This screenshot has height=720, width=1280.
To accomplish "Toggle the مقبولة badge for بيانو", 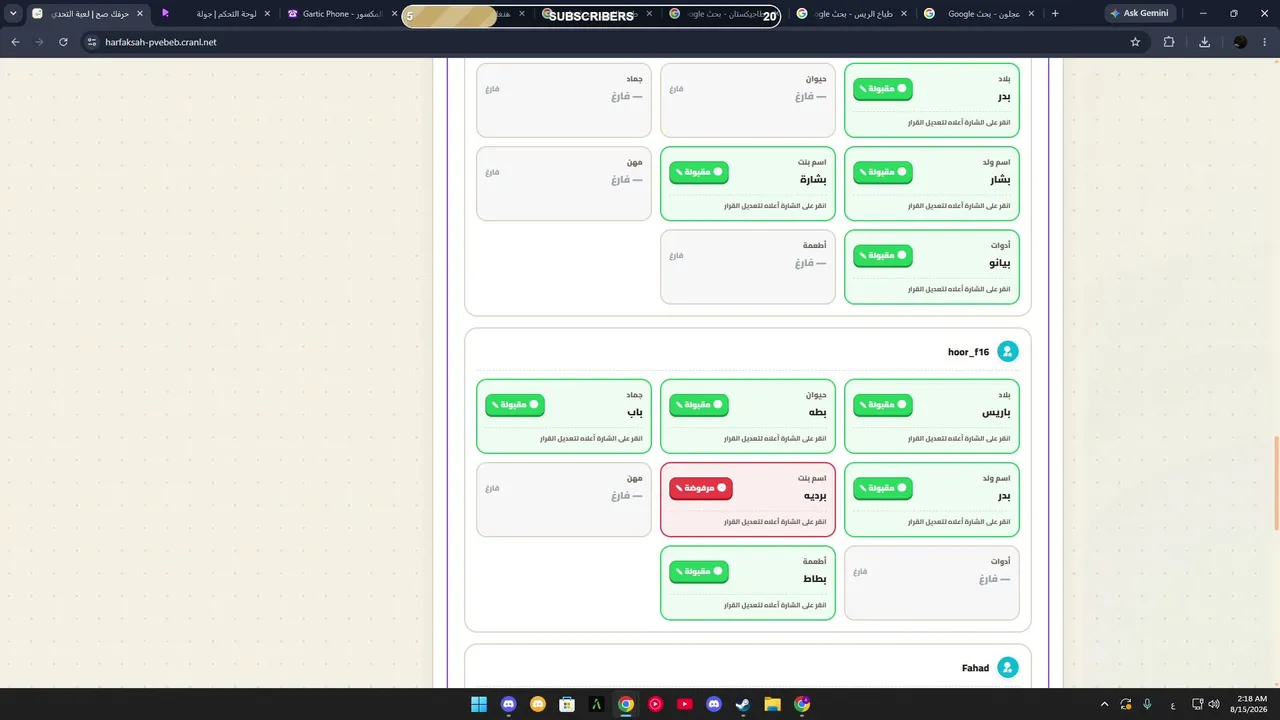I will click(883, 255).
